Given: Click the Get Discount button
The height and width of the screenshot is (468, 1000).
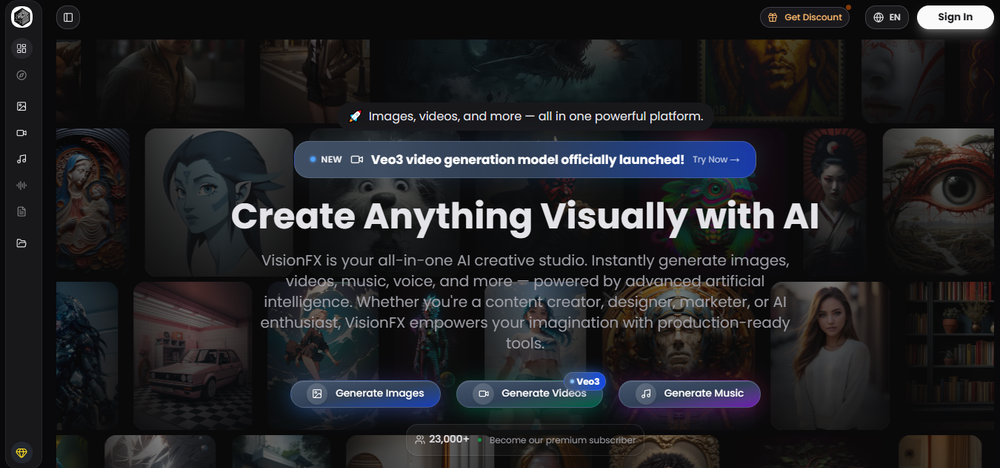Looking at the screenshot, I should point(804,17).
